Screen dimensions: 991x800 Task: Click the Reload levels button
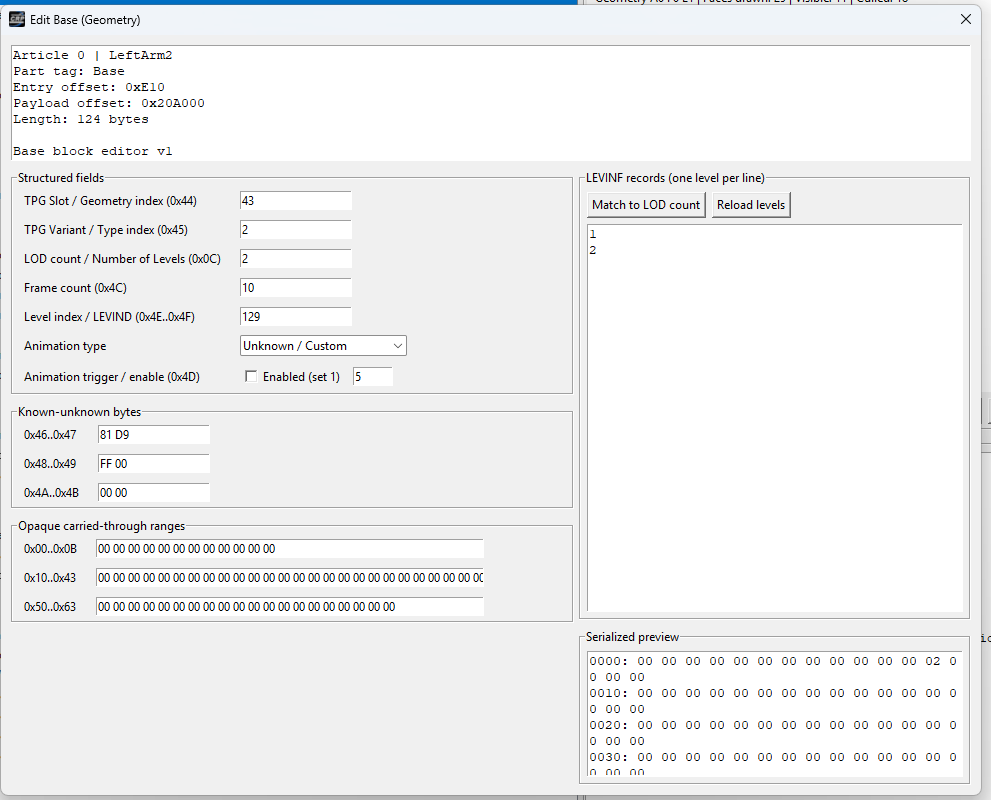pos(751,205)
